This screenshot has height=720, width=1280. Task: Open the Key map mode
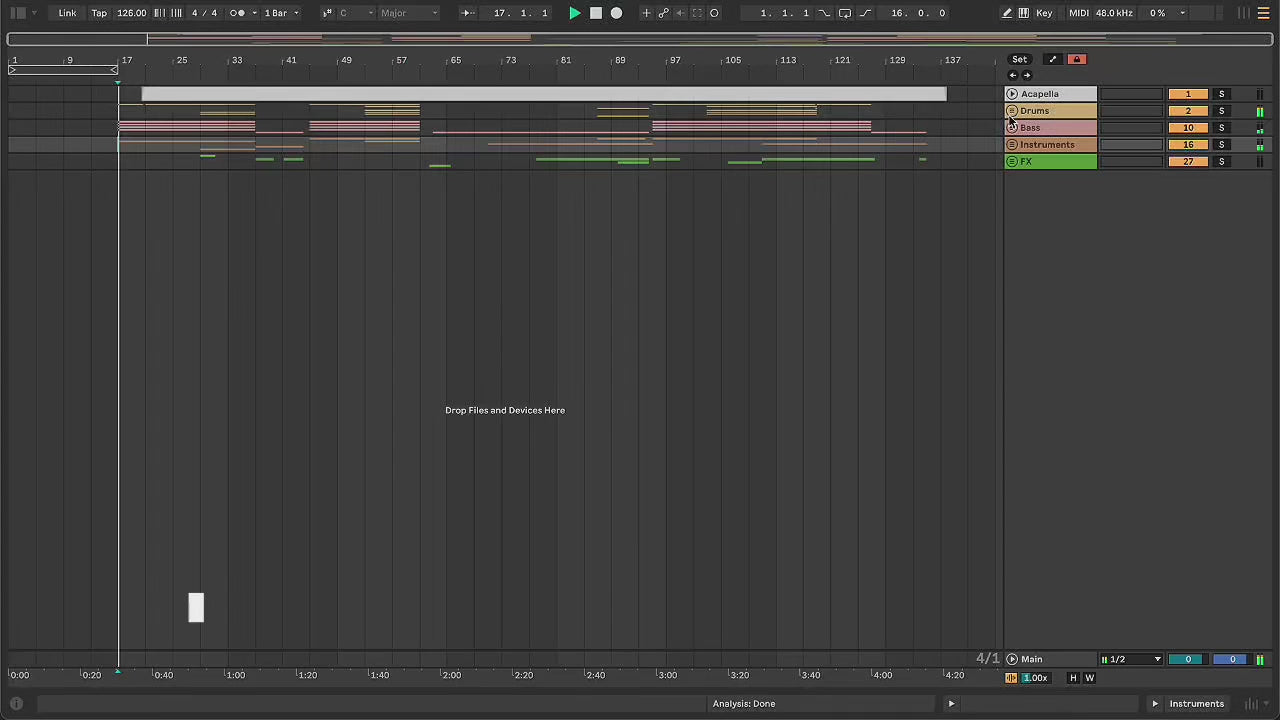coord(1044,13)
